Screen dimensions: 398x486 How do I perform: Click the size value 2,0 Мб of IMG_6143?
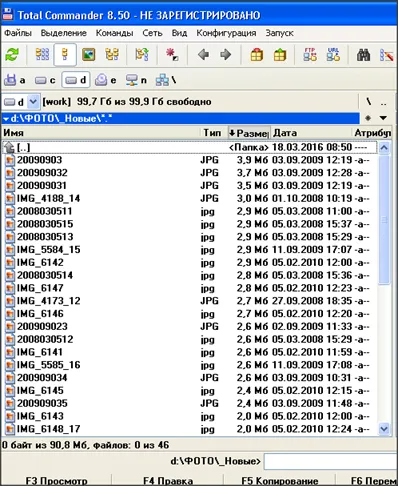[x=252, y=416]
